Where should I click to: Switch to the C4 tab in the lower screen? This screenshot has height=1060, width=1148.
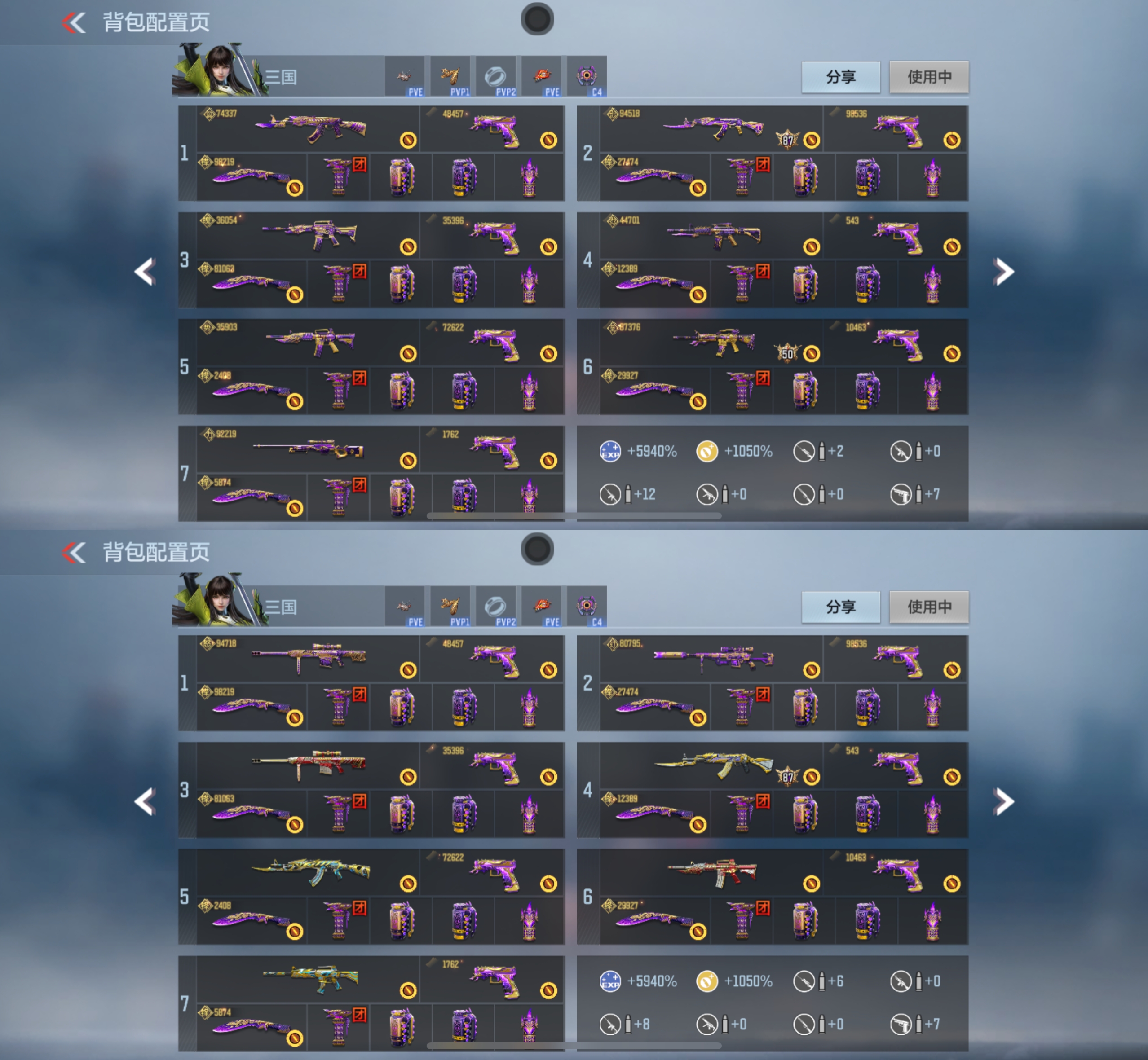pyautogui.click(x=587, y=606)
